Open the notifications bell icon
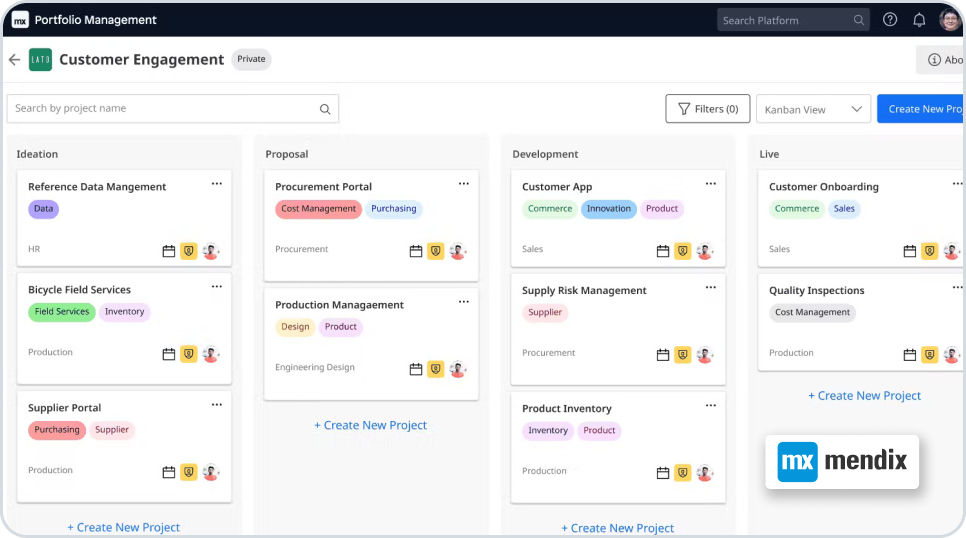 919,20
